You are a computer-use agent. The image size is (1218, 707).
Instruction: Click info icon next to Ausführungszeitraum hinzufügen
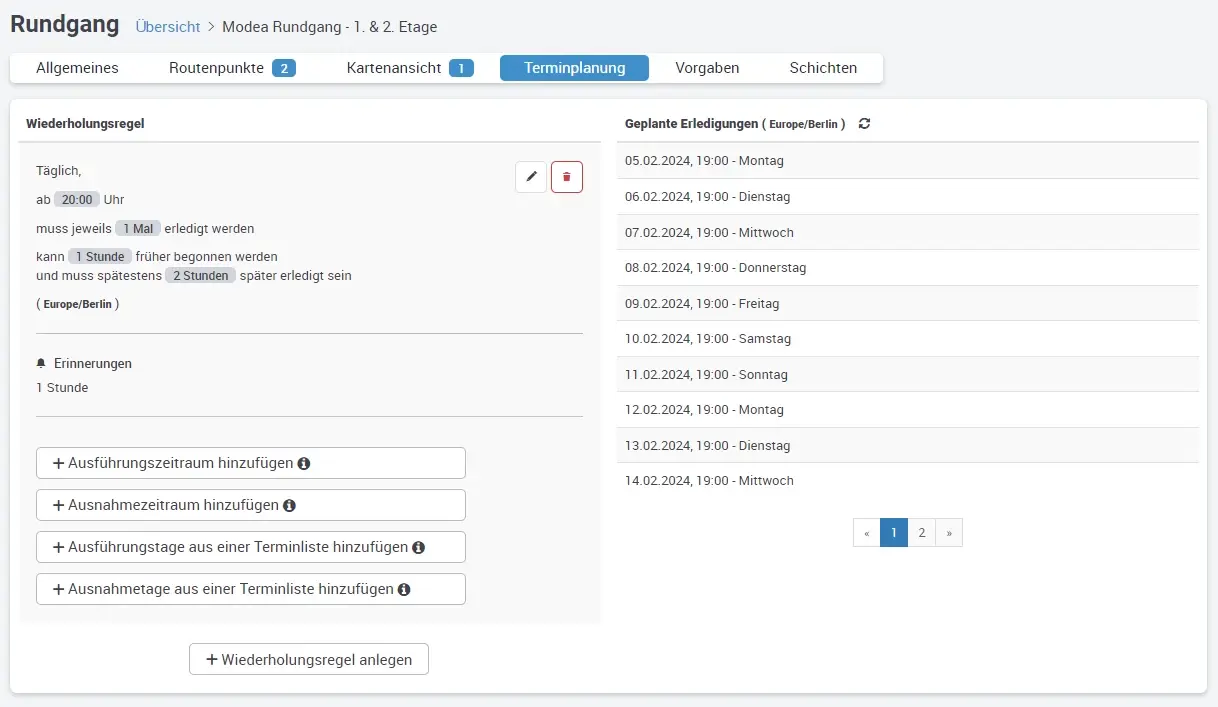pos(304,464)
